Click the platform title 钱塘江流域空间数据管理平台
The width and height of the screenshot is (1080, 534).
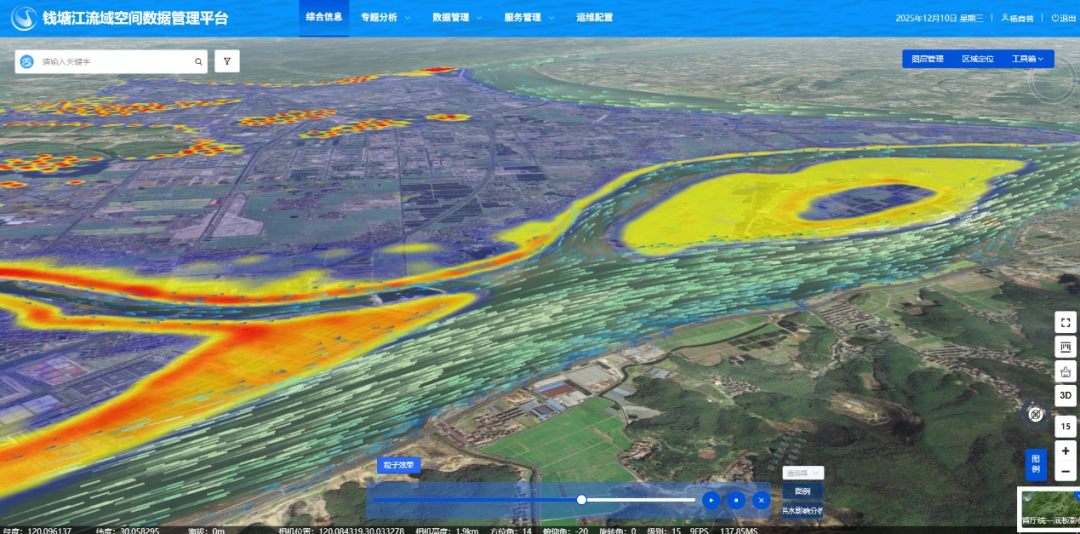(x=135, y=18)
